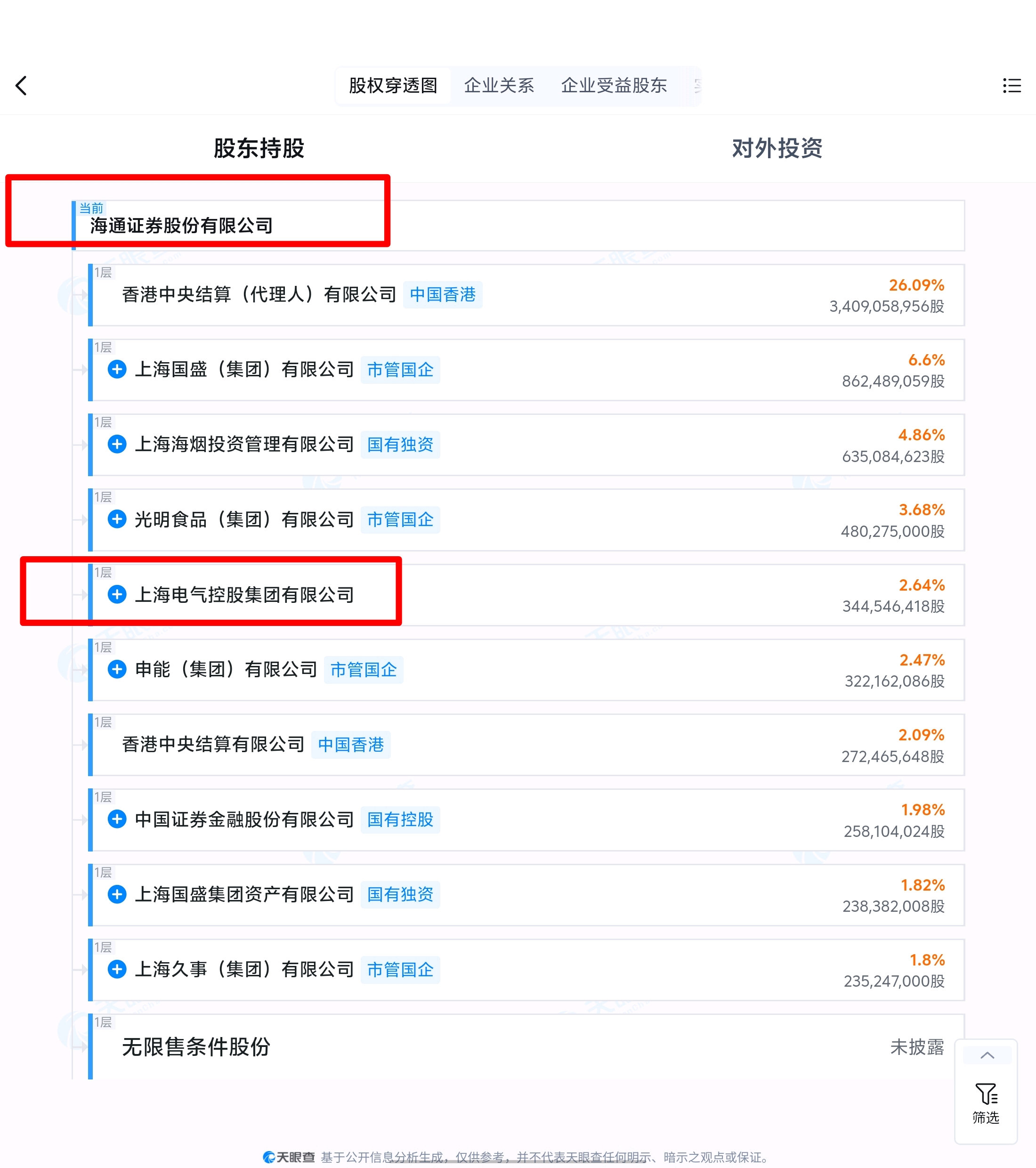Image resolution: width=1036 pixels, height=1168 pixels.
Task: Jump to top with the up chevron
Action: tap(987, 1055)
